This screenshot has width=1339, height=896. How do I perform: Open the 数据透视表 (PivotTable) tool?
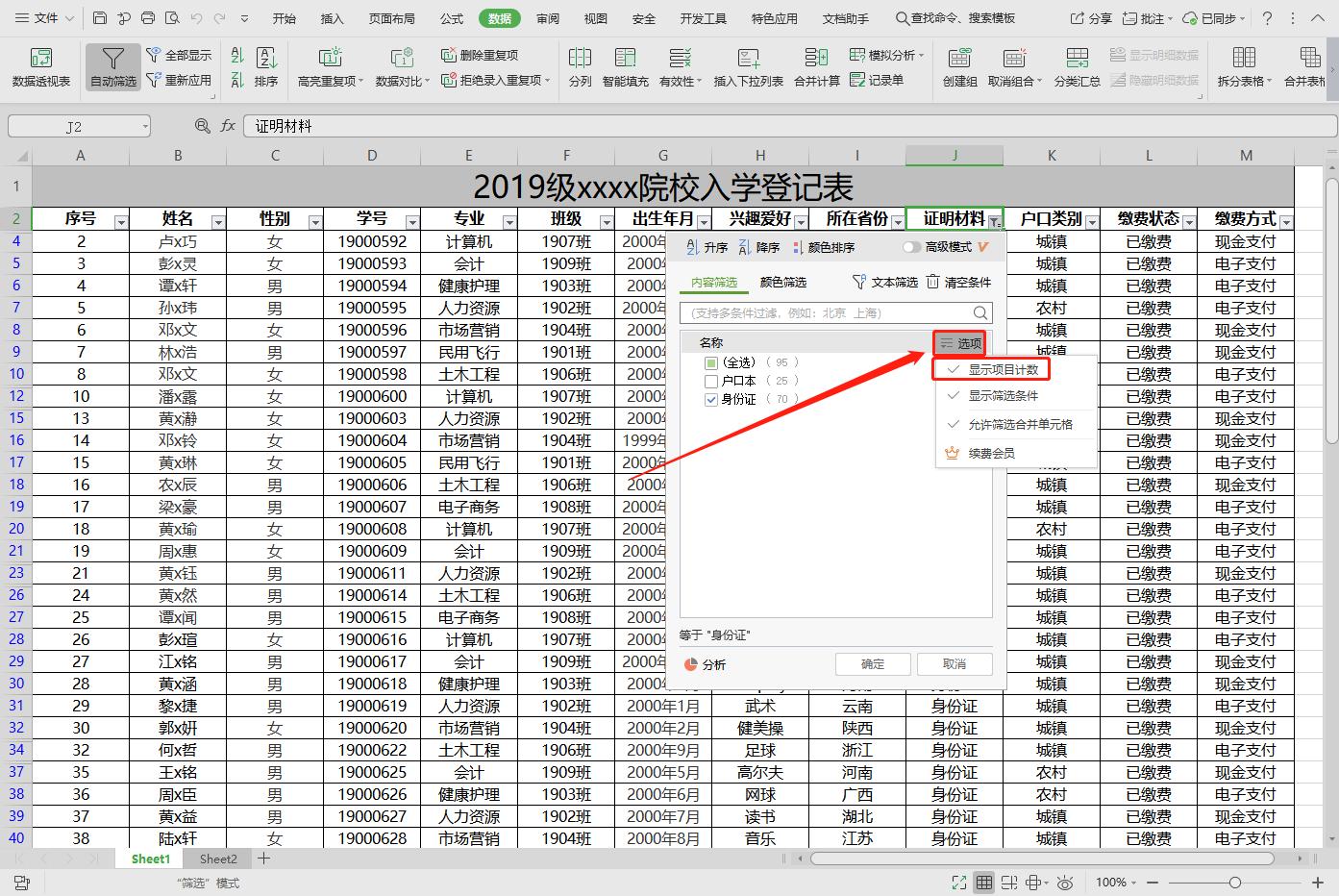click(39, 67)
